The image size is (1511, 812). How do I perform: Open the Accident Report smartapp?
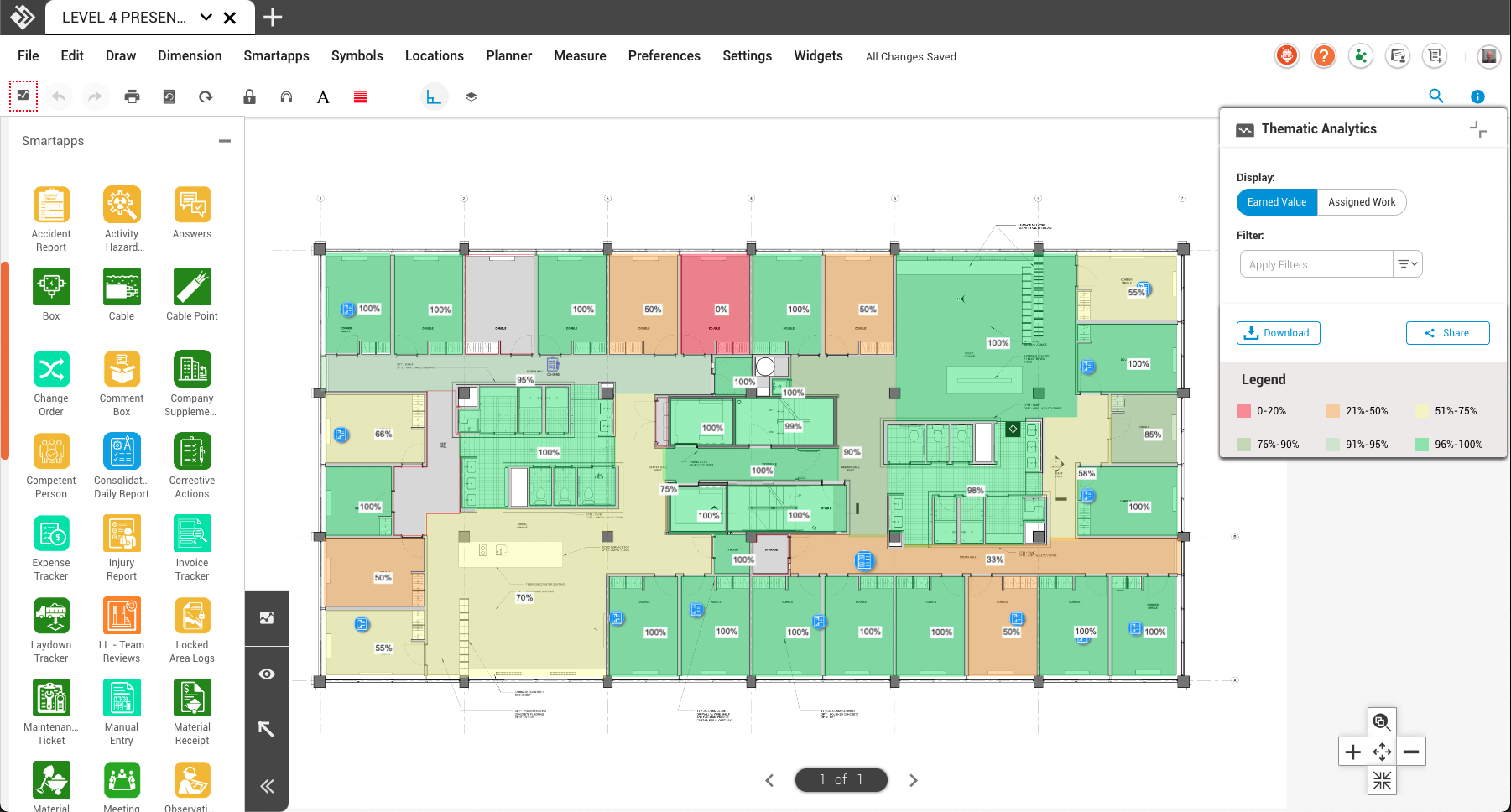pyautogui.click(x=51, y=206)
